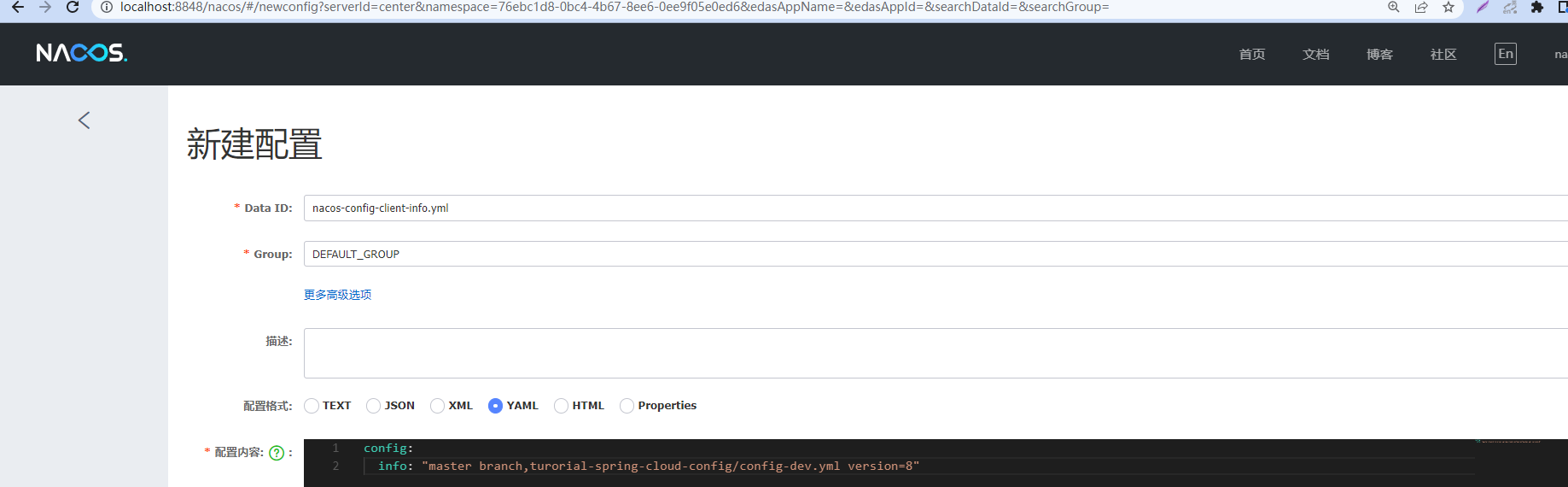Select the TEXT format radio button
The width and height of the screenshot is (1568, 487).
coord(312,406)
